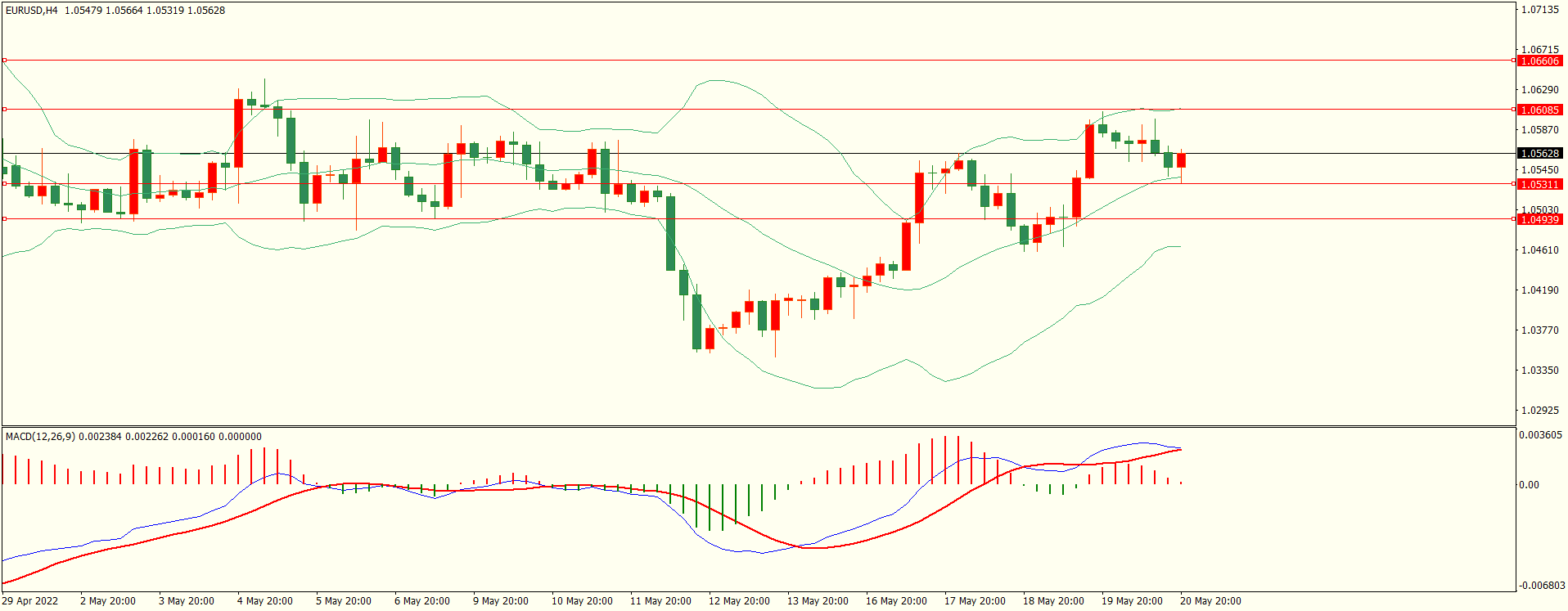Click the black 1.05628 current price label
Image resolution: width=1568 pixels, height=611 pixels.
pos(1539,154)
